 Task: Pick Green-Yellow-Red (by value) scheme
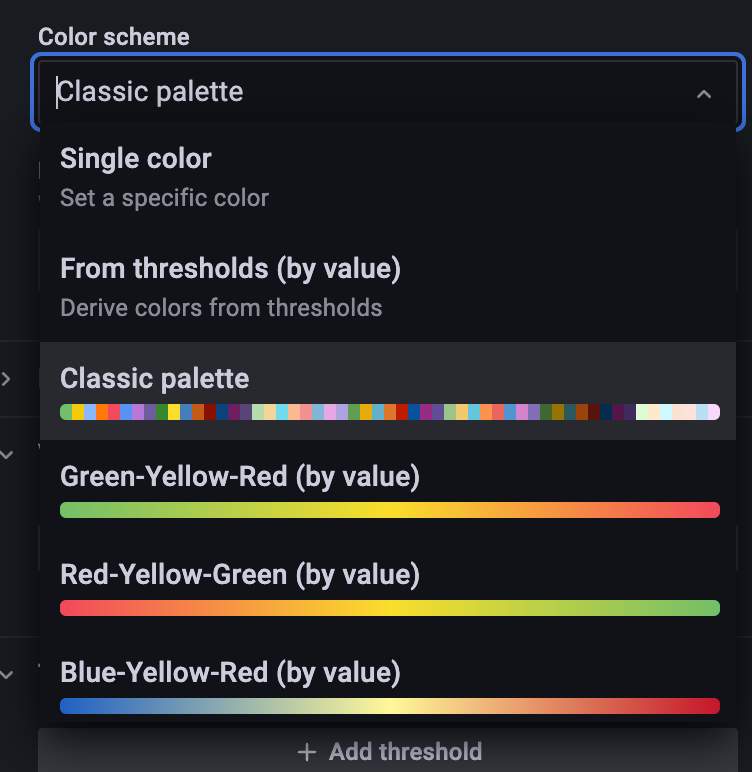(x=388, y=489)
